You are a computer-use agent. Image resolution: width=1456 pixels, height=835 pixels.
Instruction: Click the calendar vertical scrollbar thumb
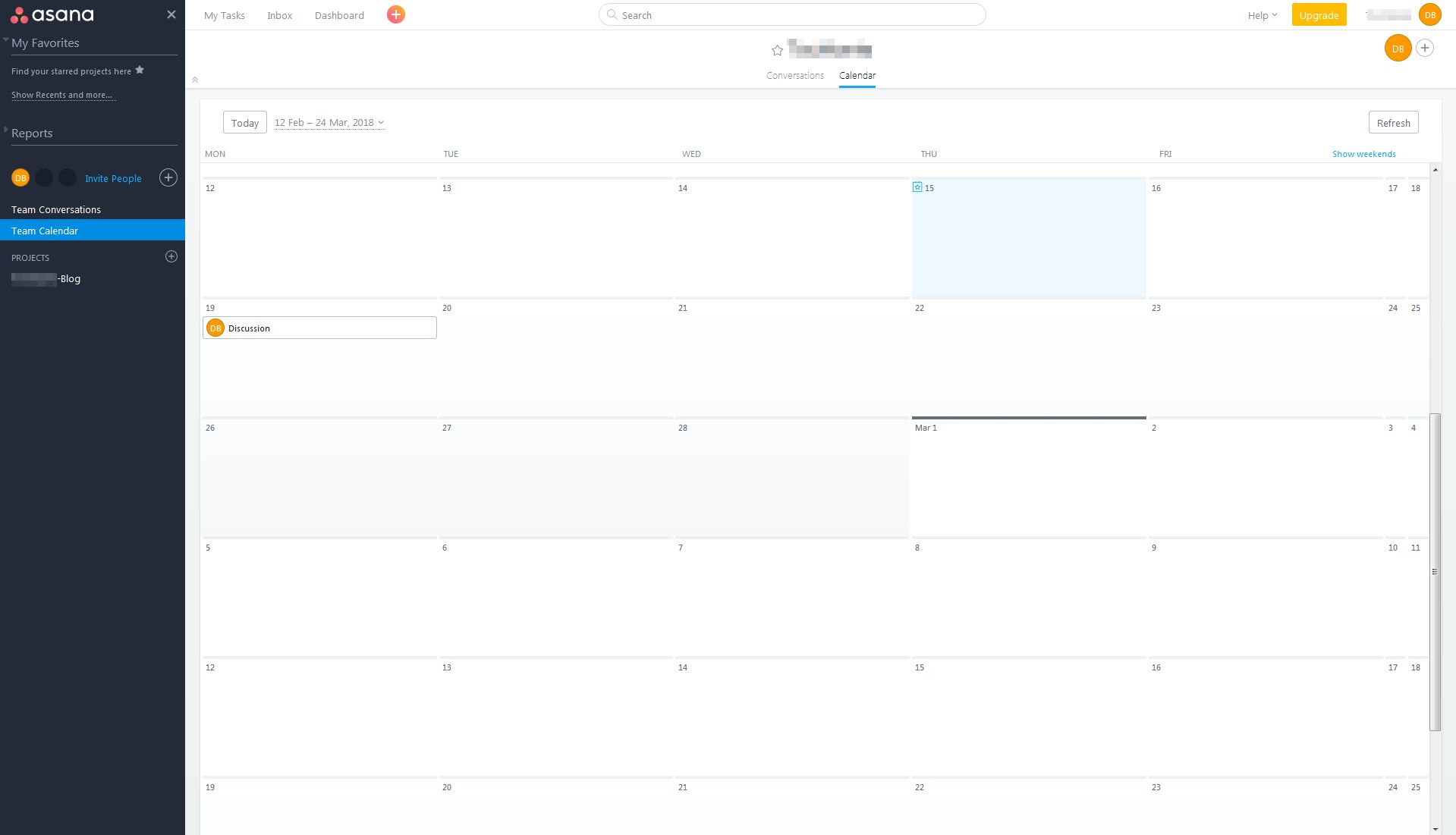1435,572
